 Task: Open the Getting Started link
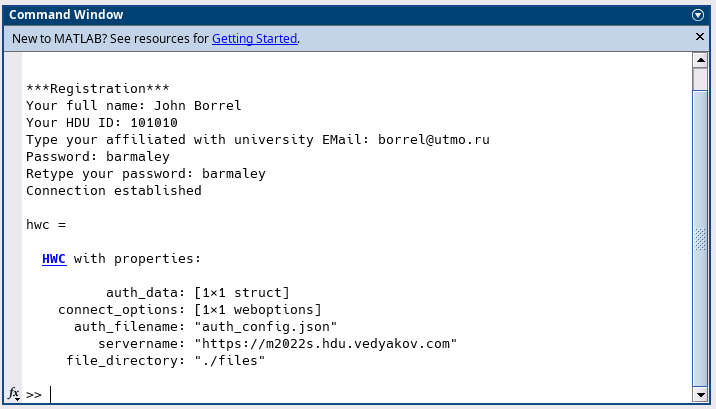pos(254,39)
